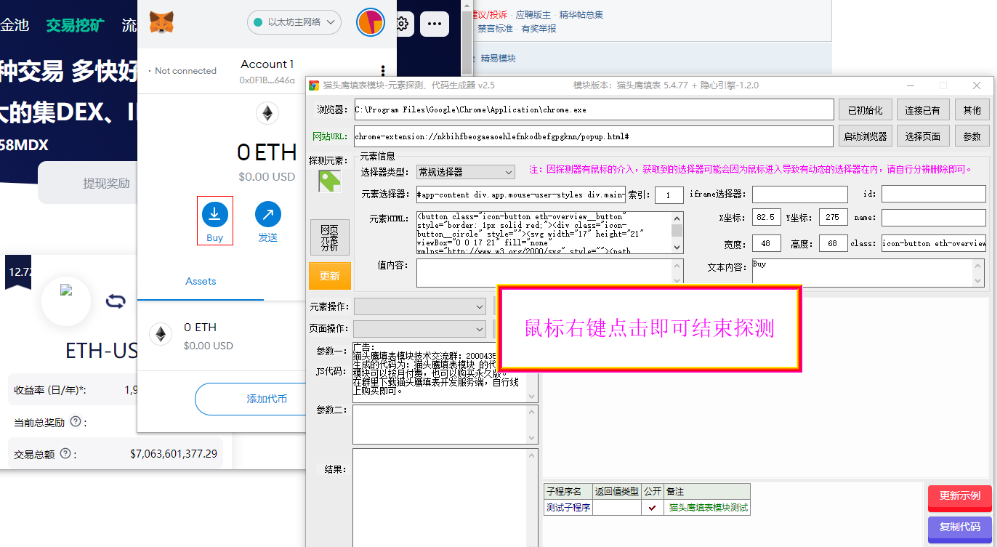The image size is (997, 547).
Task: Click the Account 1 name in MetaMask
Action: [x=267, y=64]
